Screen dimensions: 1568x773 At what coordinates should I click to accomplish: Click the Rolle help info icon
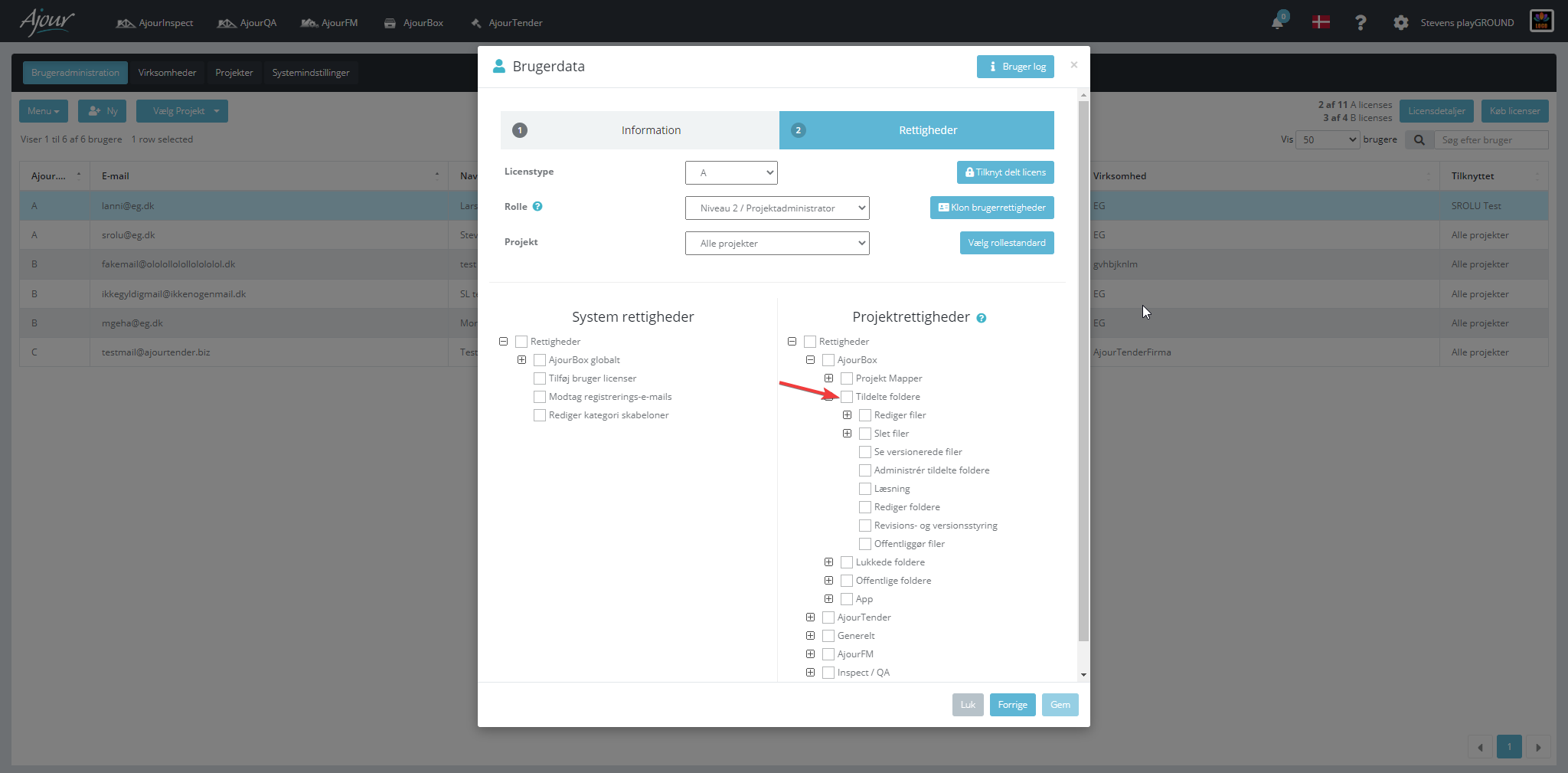pyautogui.click(x=537, y=206)
